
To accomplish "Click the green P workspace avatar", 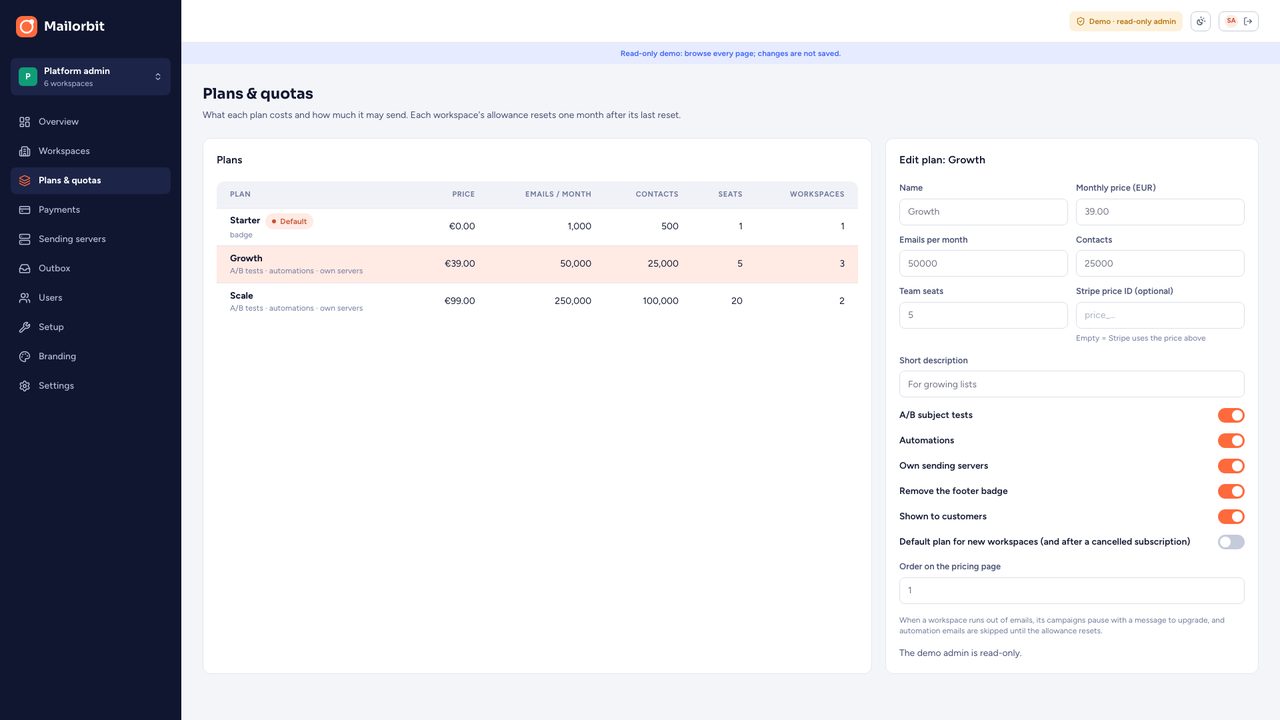I will 28,76.
